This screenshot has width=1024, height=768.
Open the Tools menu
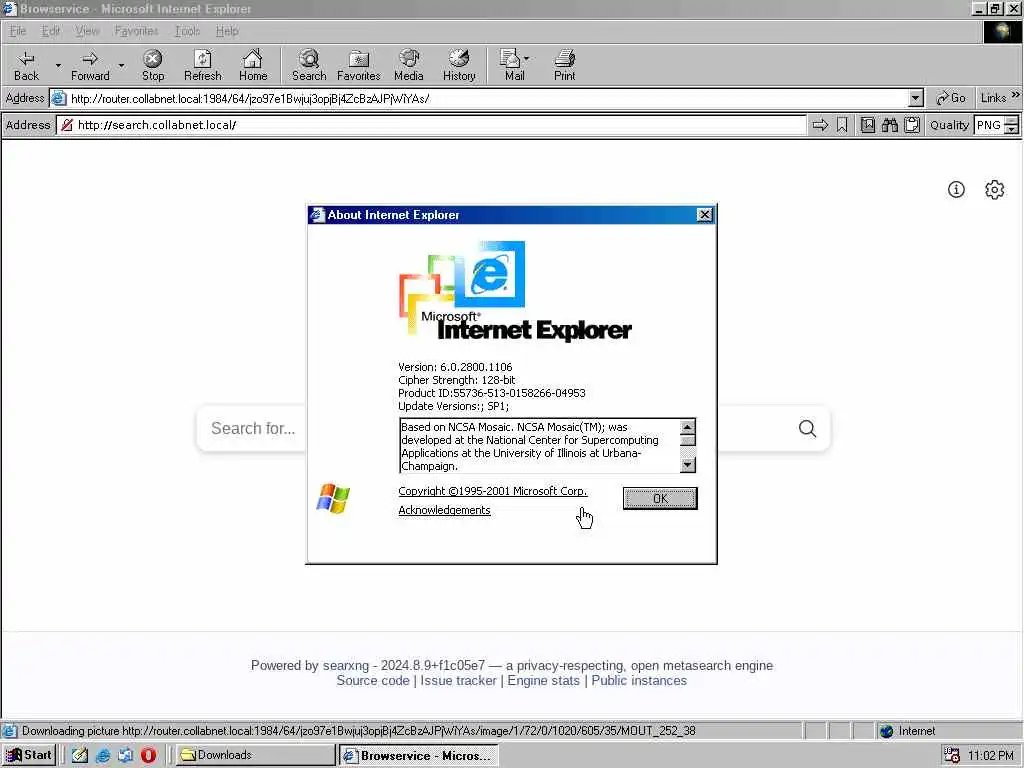(x=187, y=31)
